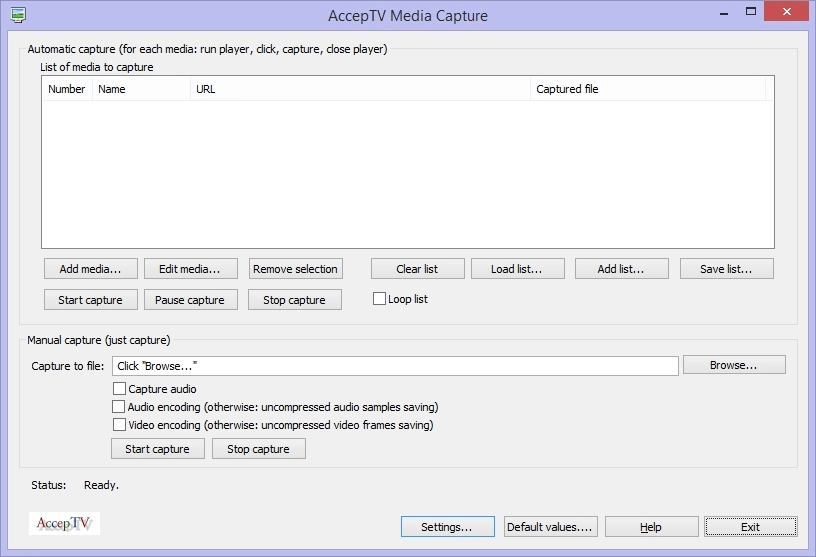Click the Edit media button

pos(190,269)
